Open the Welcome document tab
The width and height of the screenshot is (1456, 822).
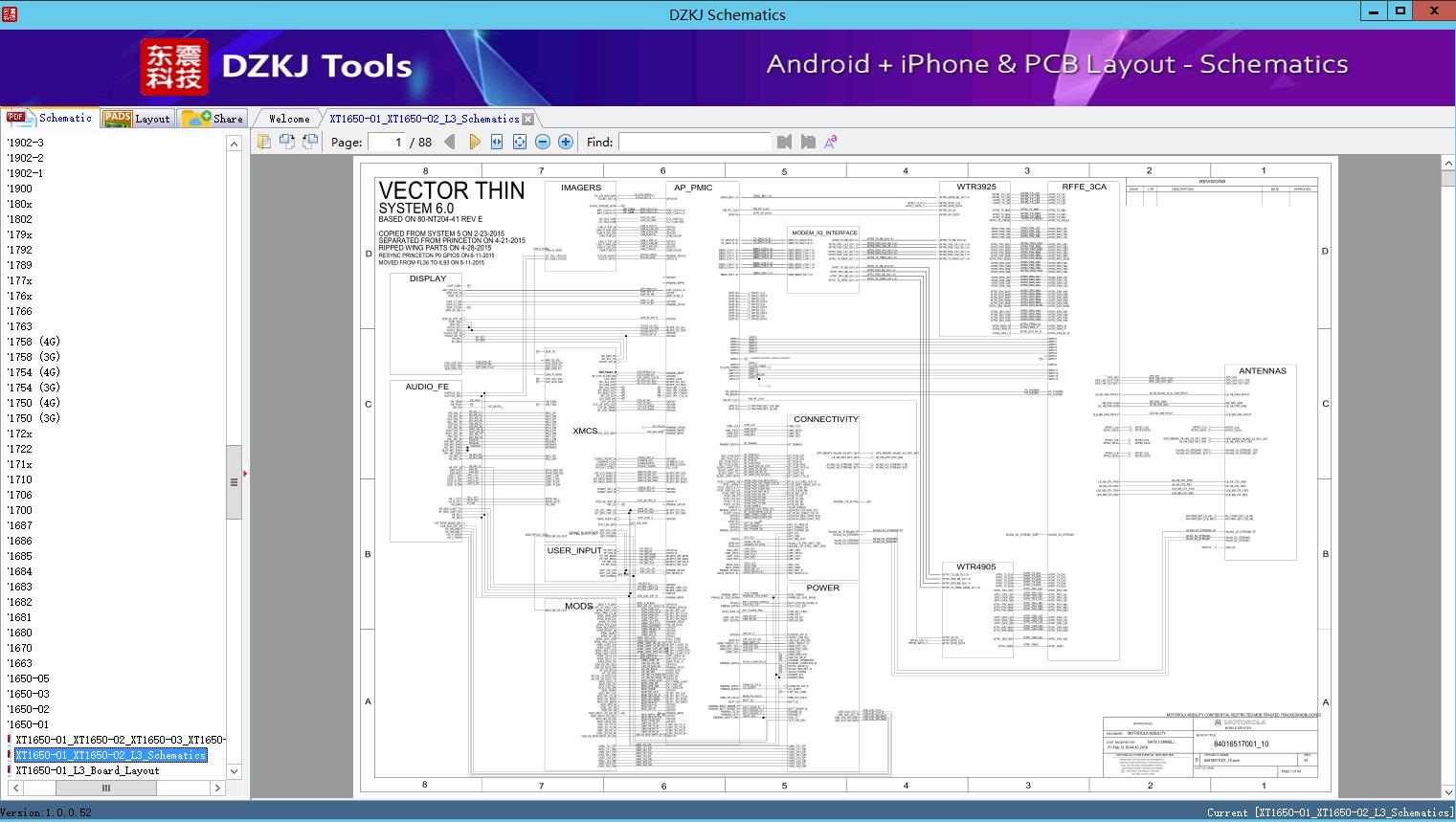point(289,119)
